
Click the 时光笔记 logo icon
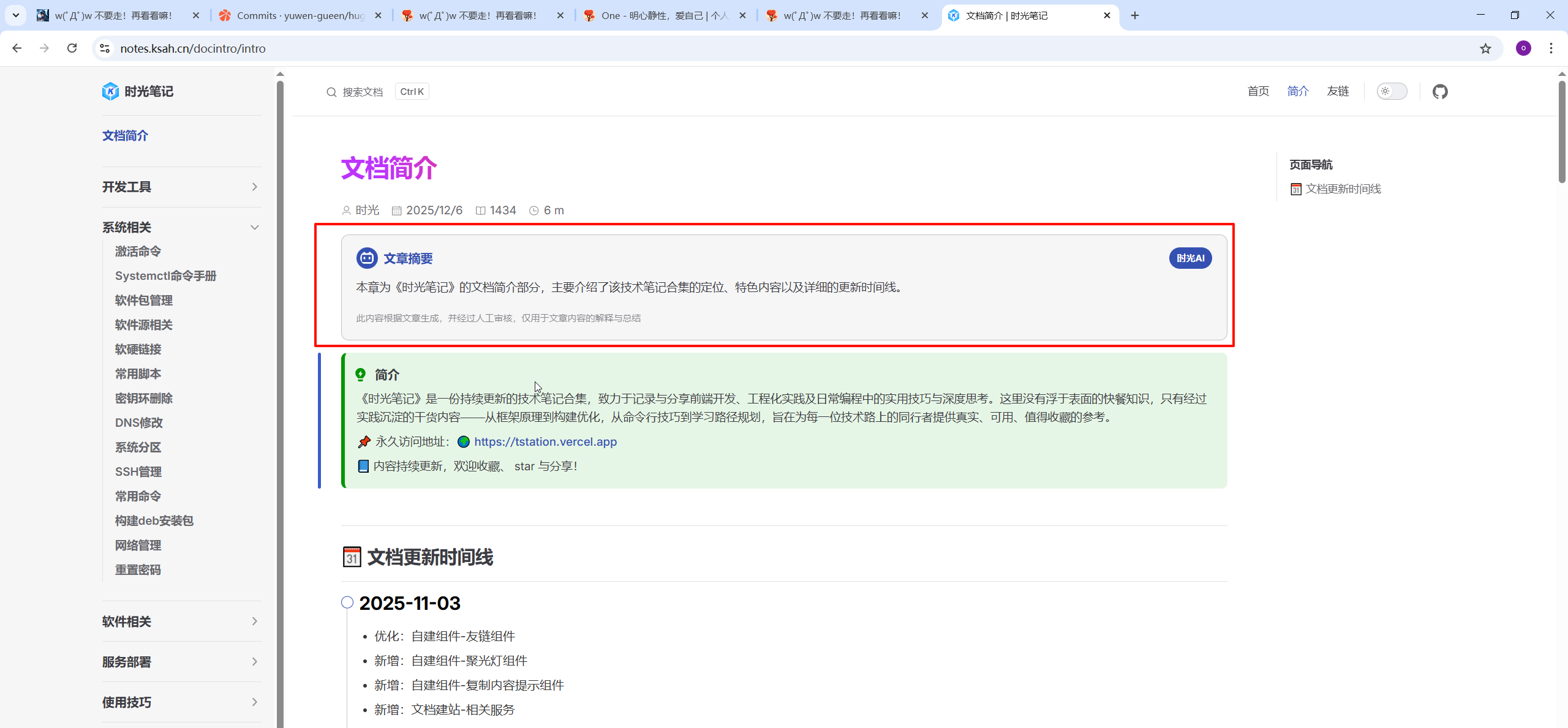(110, 91)
